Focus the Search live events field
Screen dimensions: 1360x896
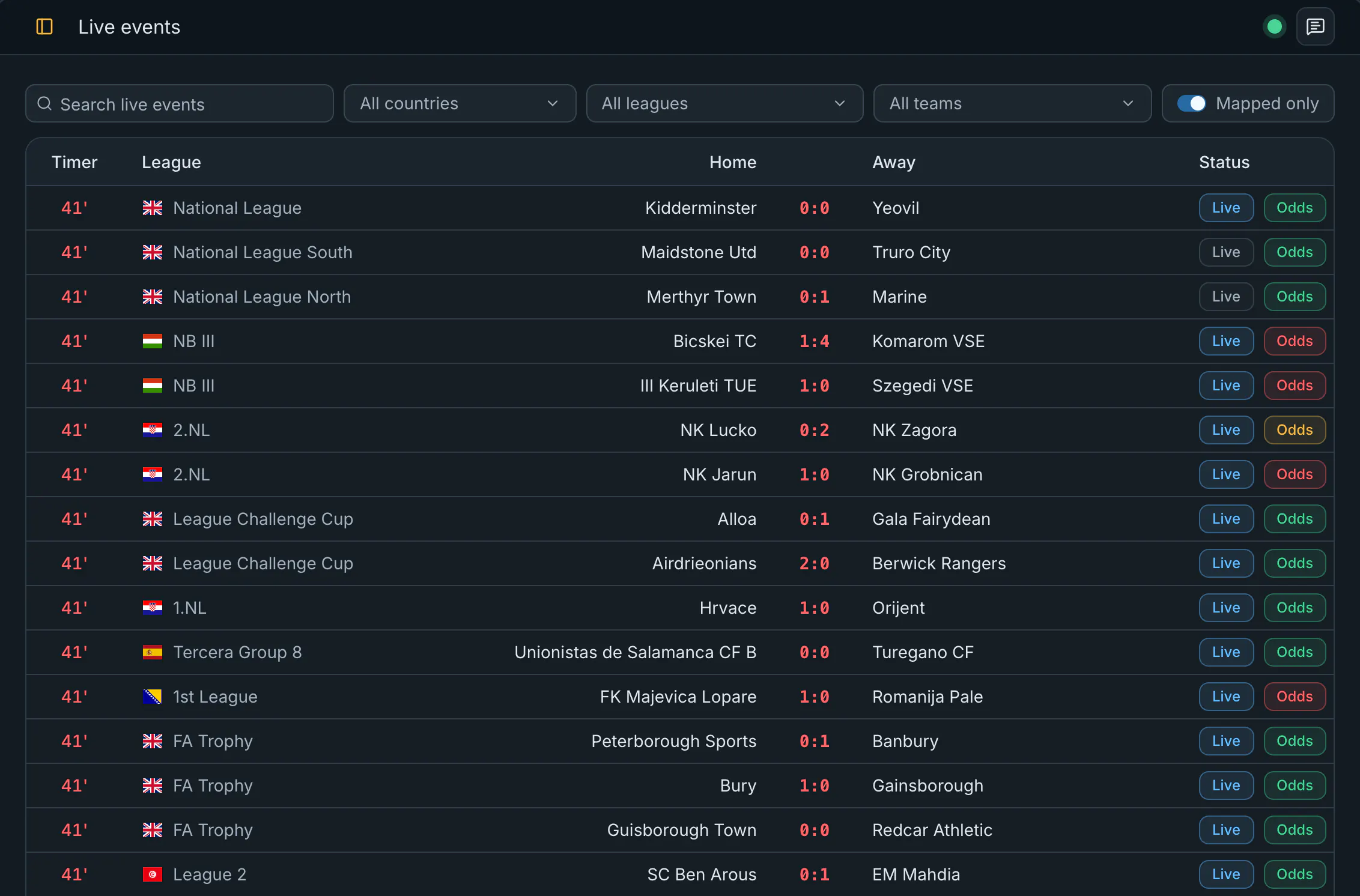click(179, 103)
